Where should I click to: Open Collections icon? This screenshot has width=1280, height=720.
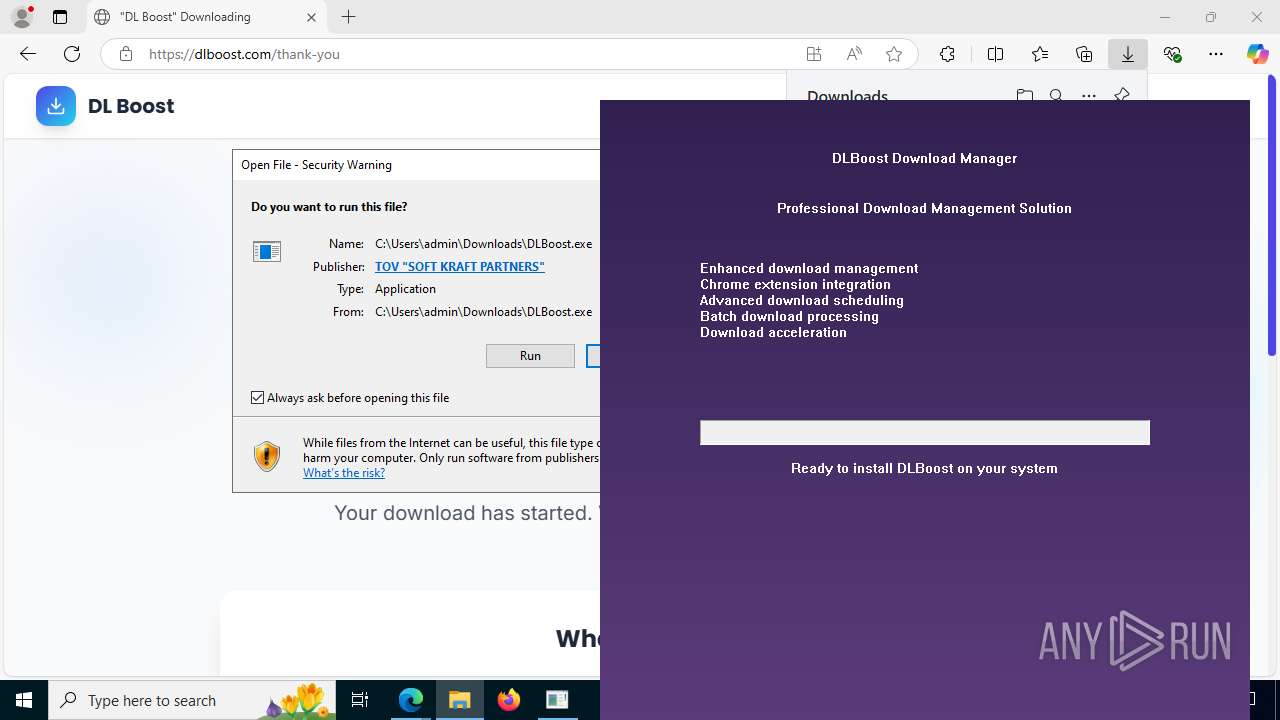(1084, 54)
